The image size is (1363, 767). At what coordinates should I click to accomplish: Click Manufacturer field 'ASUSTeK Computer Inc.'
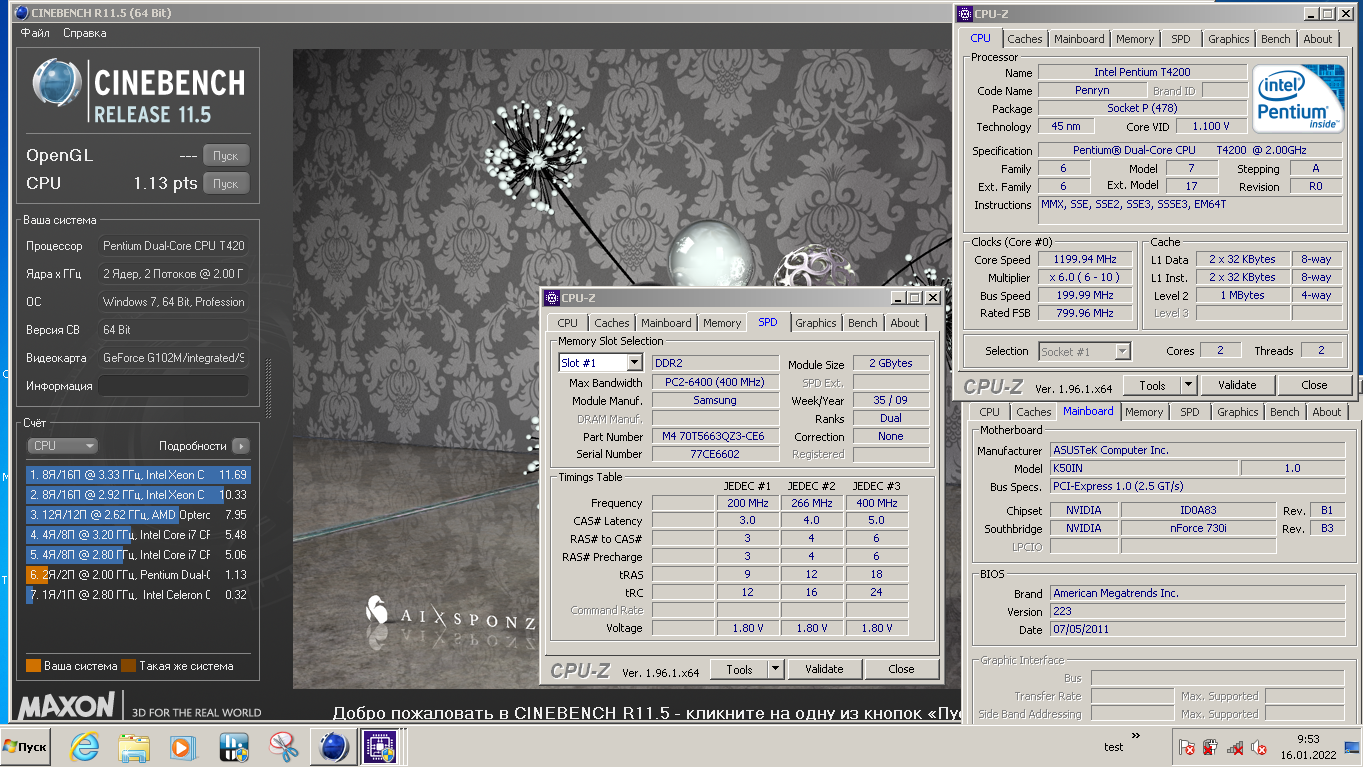pos(1196,451)
